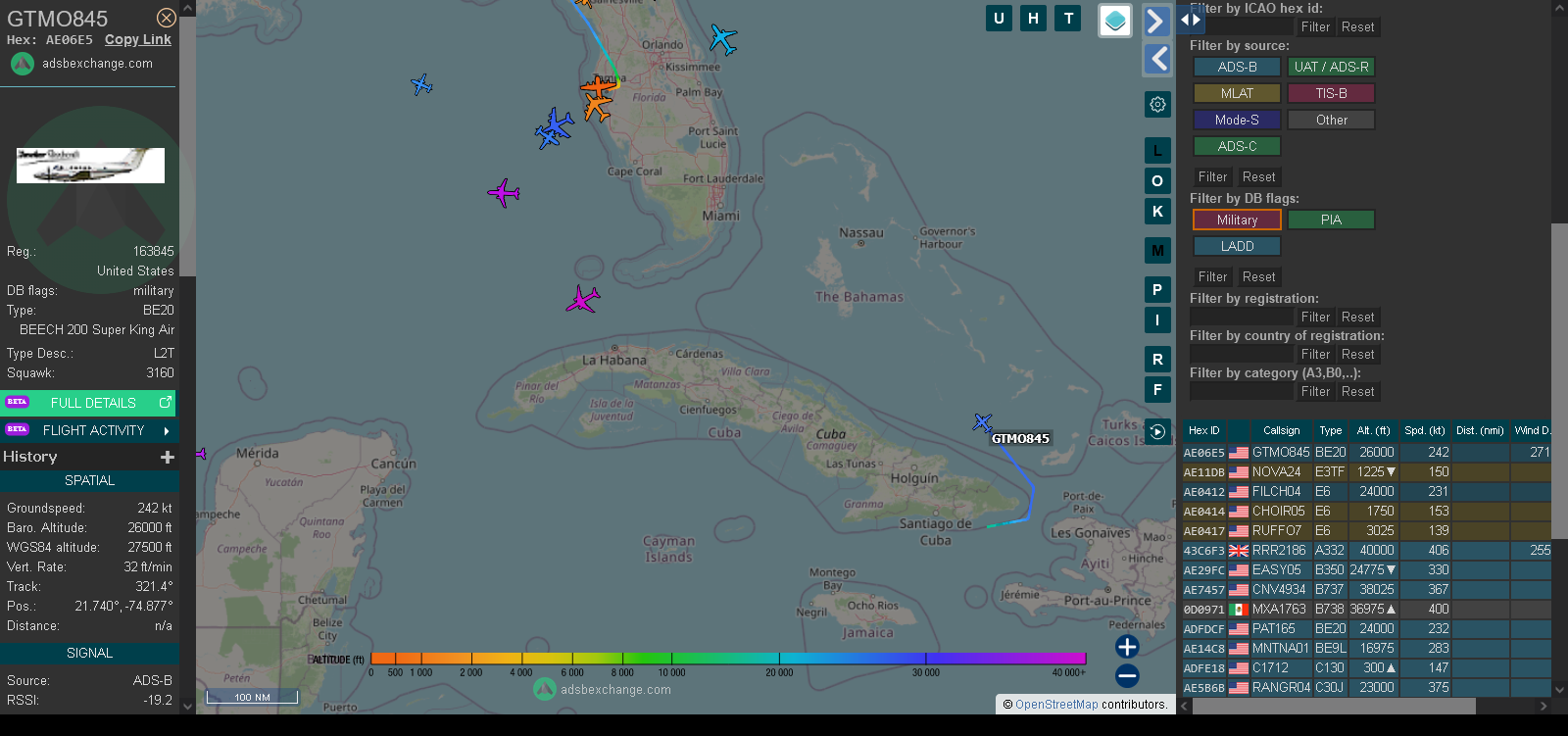
Task: Sort table by Callsign column
Action: 1281,430
